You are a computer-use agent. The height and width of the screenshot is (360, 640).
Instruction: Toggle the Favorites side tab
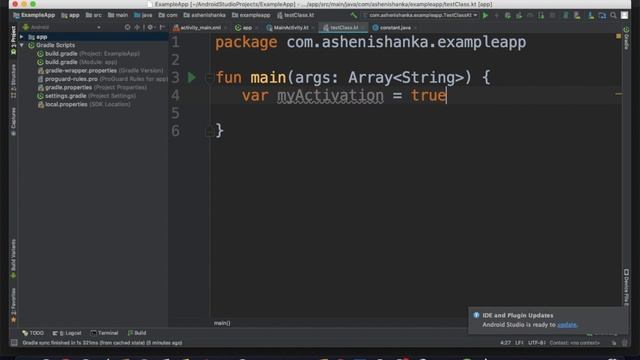tap(13, 305)
